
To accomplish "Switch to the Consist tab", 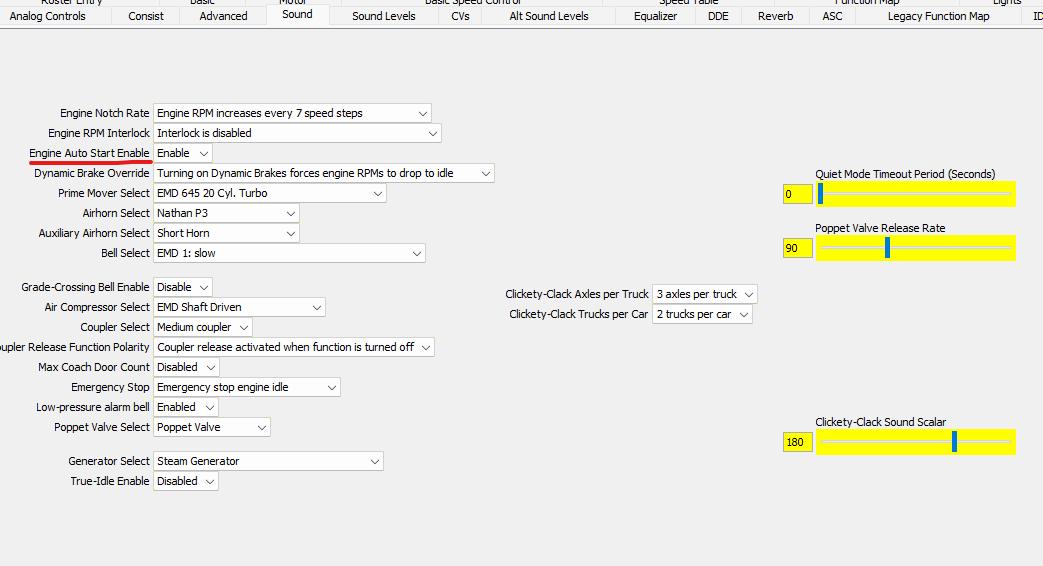I will 146,16.
